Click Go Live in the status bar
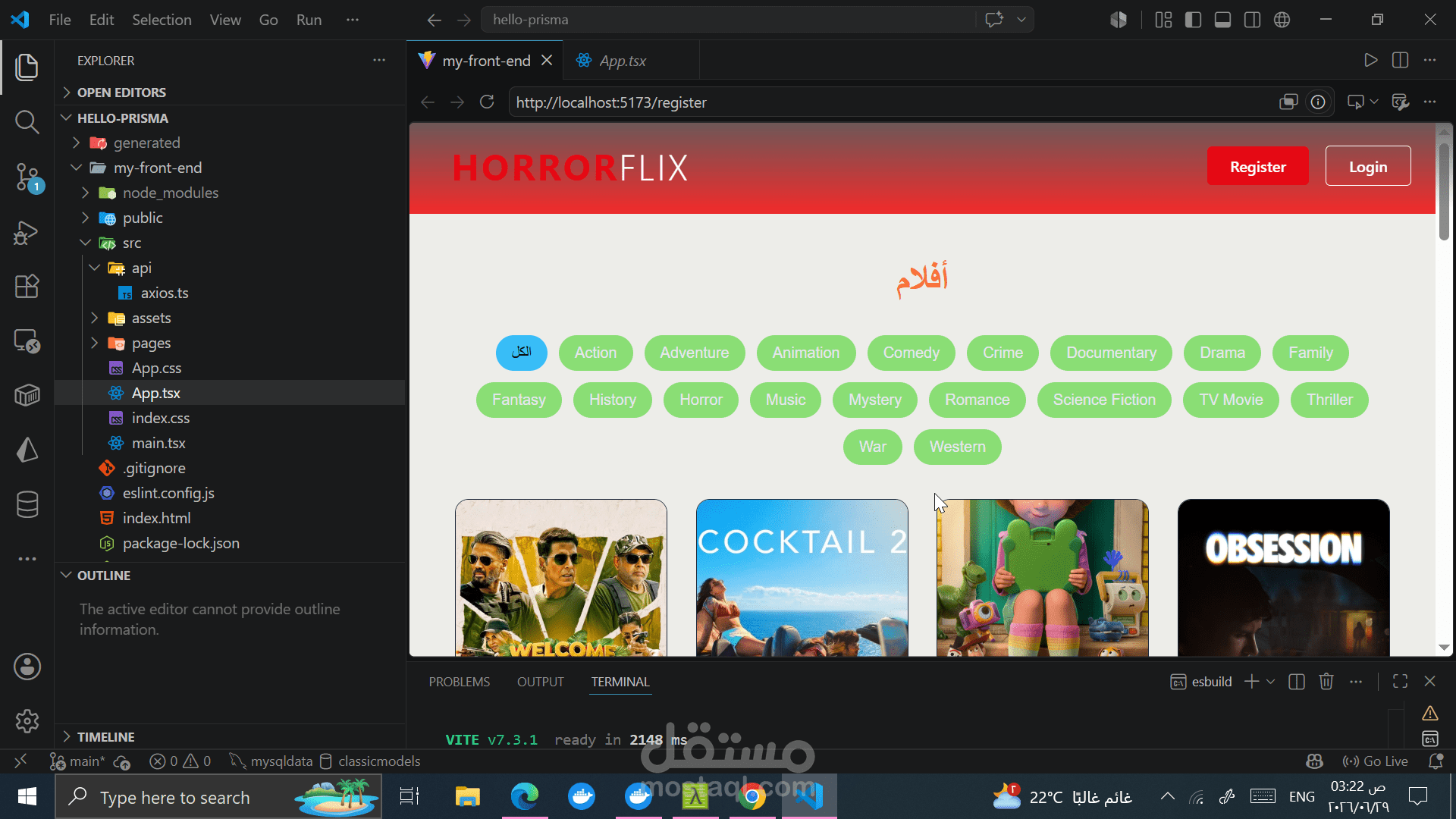The height and width of the screenshot is (819, 1456). (x=1375, y=761)
